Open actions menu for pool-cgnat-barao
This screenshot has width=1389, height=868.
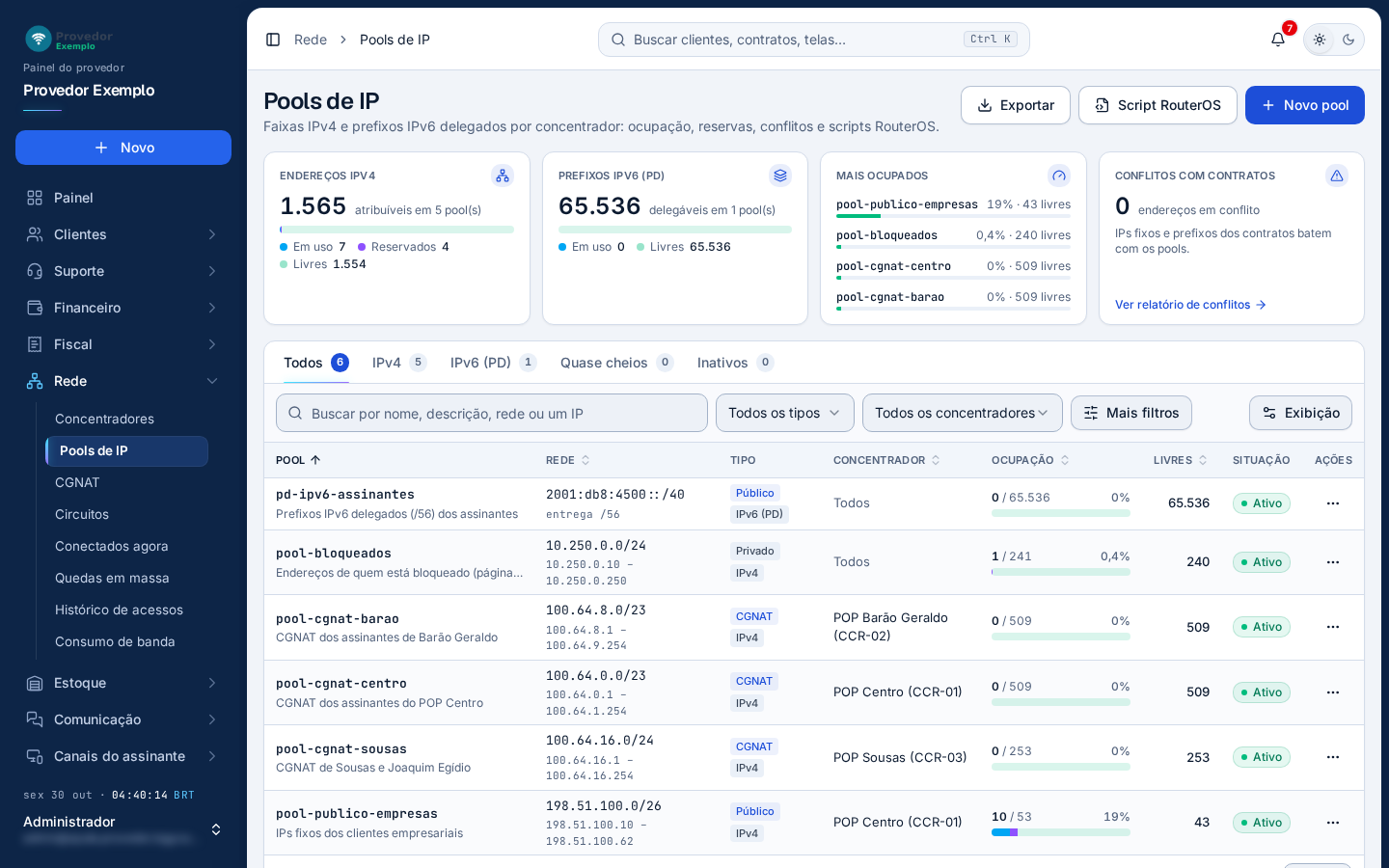(x=1333, y=627)
